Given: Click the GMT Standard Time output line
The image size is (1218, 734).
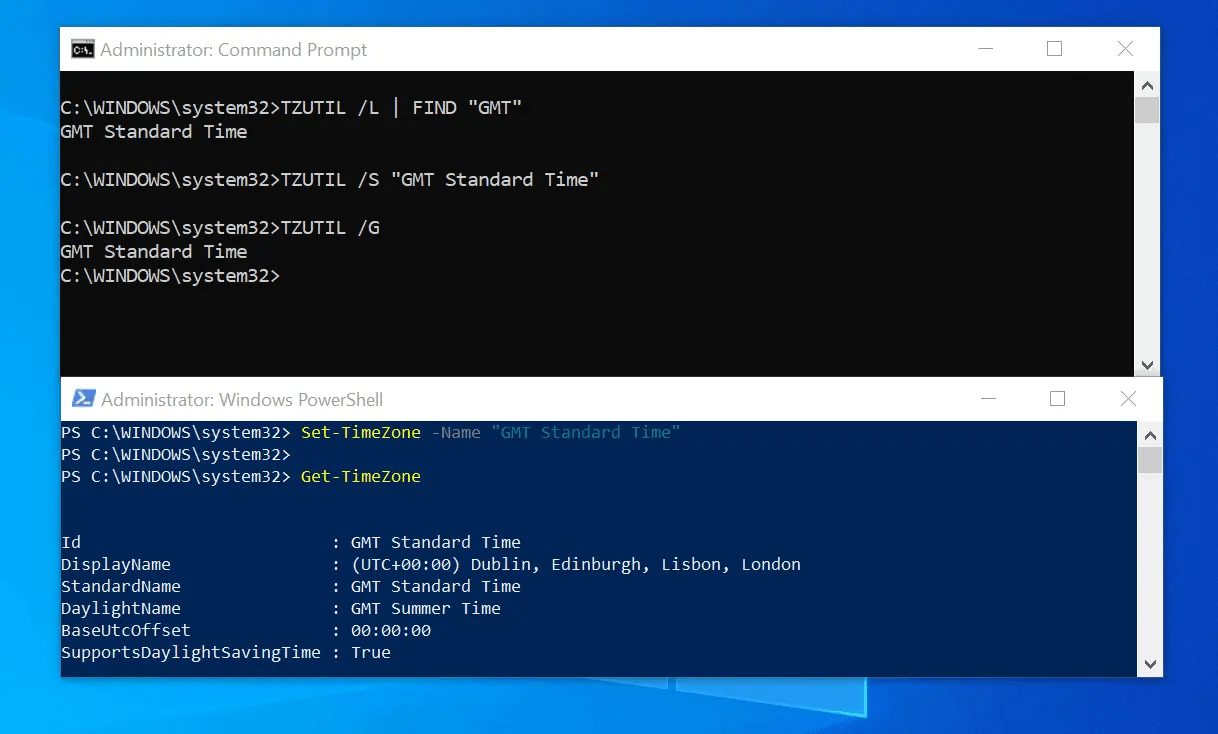Looking at the screenshot, I should tap(153, 131).
